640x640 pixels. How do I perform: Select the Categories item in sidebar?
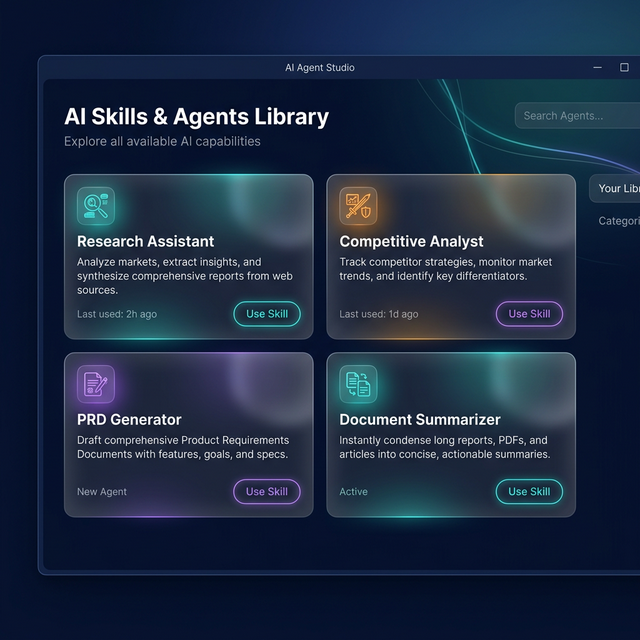[619, 221]
